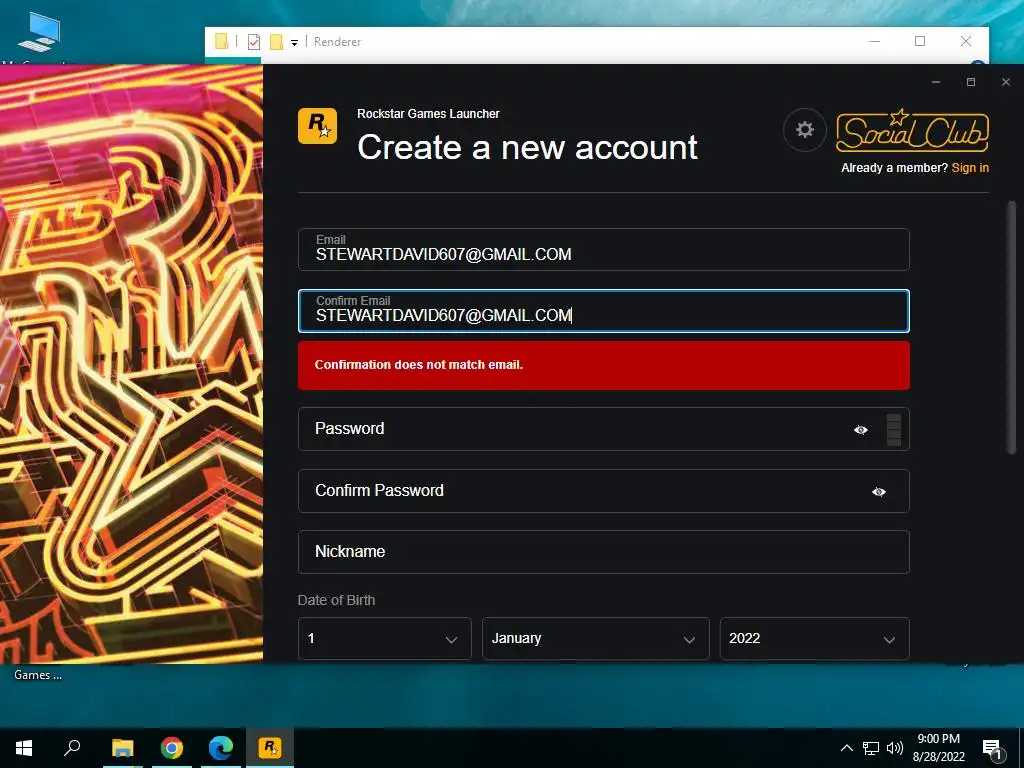
Task: Maximize the Renderer window
Action: [920, 41]
